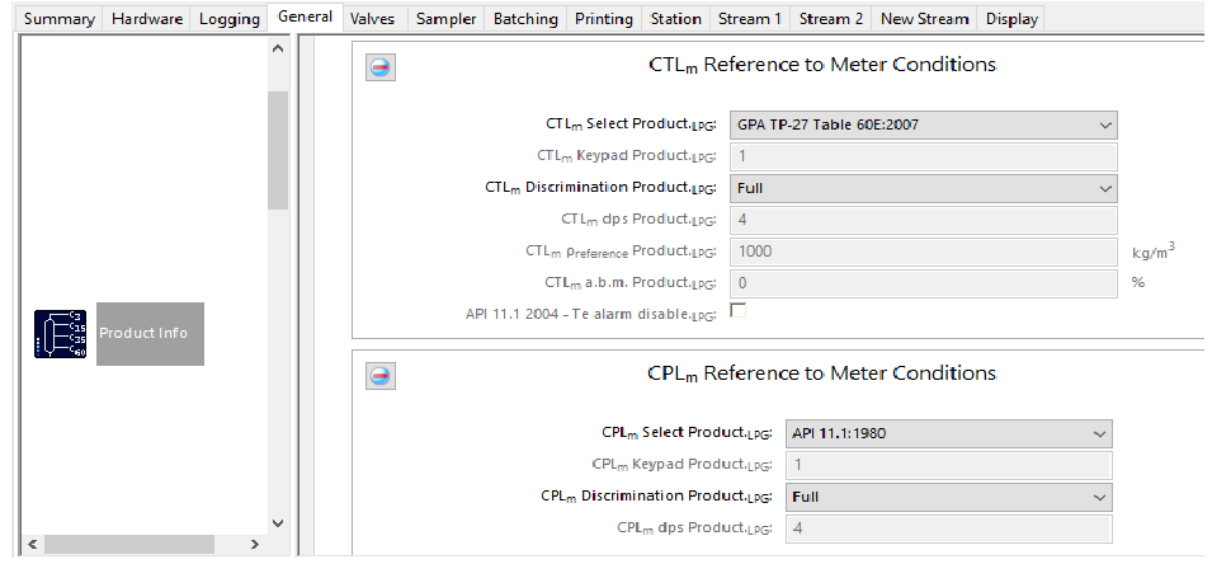Select the Product Info label

pyautogui.click(x=150, y=333)
